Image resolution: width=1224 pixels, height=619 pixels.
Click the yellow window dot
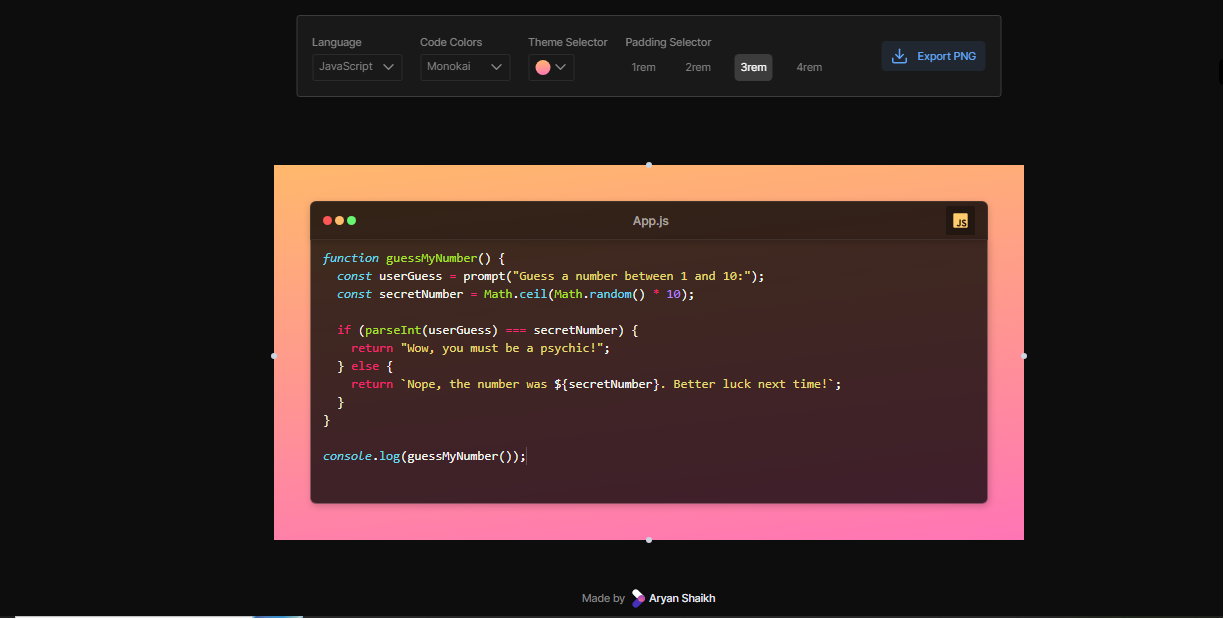pyautogui.click(x=339, y=221)
